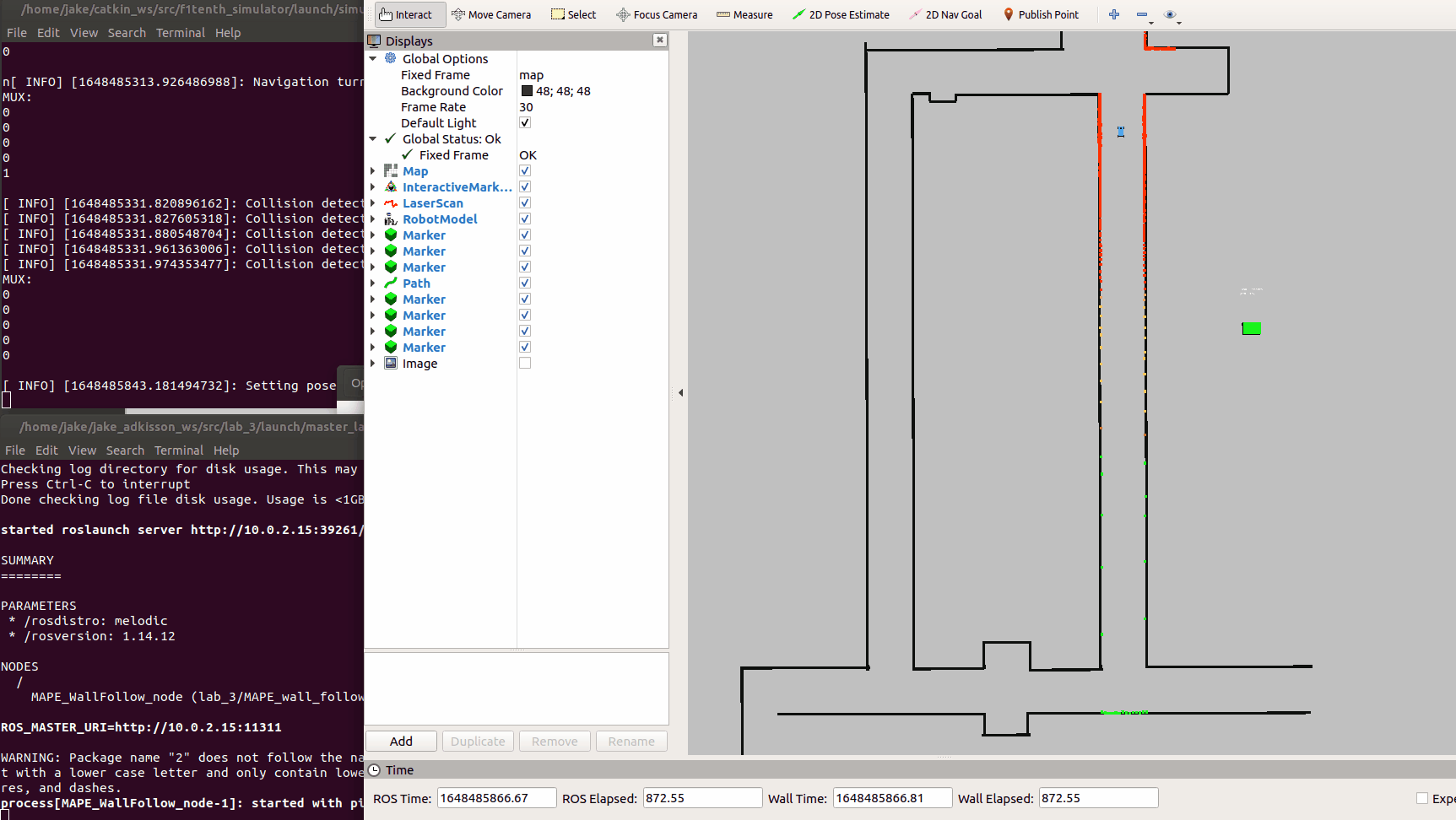Click the Background Color swatch

[x=527, y=91]
